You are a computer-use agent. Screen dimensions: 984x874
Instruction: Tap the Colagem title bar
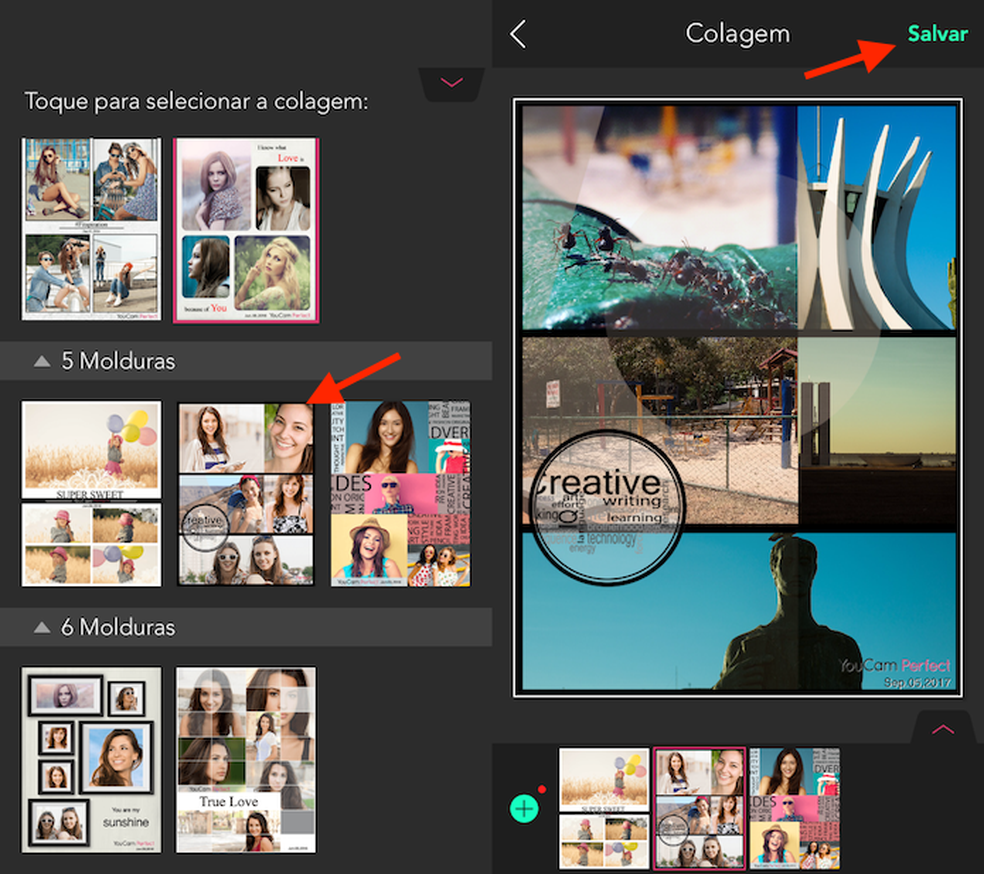(737, 33)
